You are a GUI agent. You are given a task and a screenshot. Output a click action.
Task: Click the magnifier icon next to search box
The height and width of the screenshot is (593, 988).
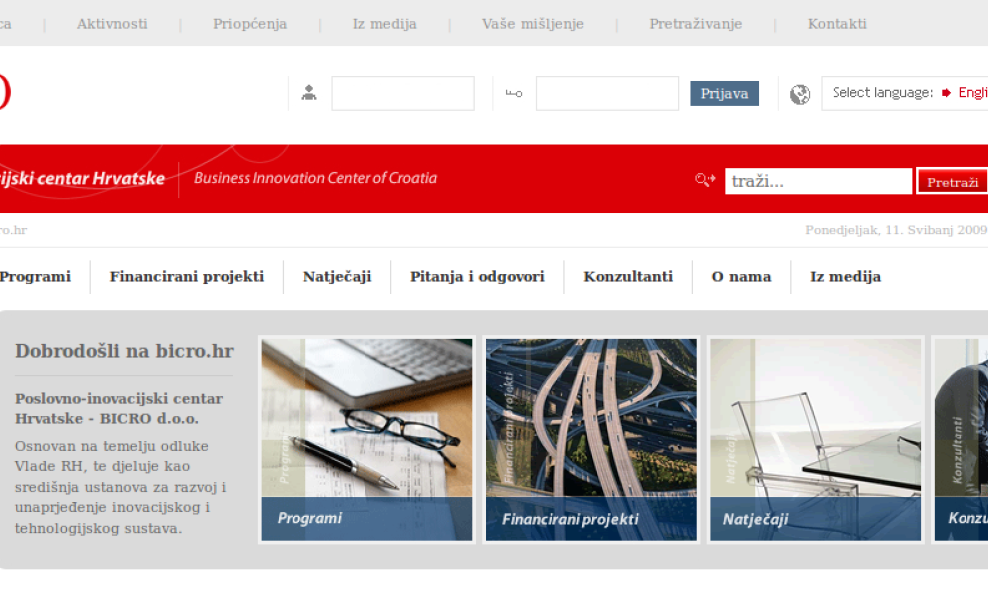click(705, 180)
